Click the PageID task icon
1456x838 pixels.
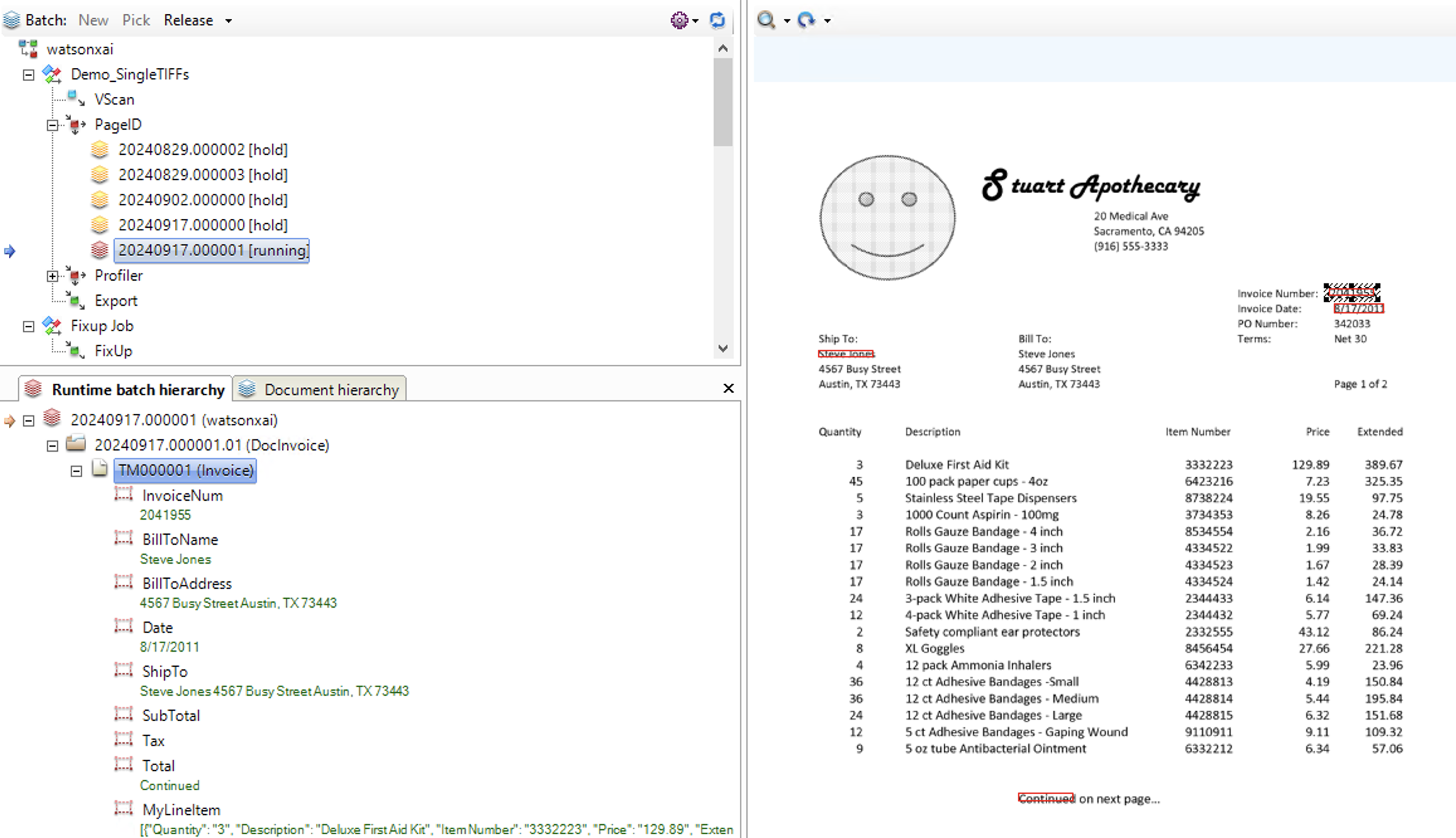tap(76, 125)
